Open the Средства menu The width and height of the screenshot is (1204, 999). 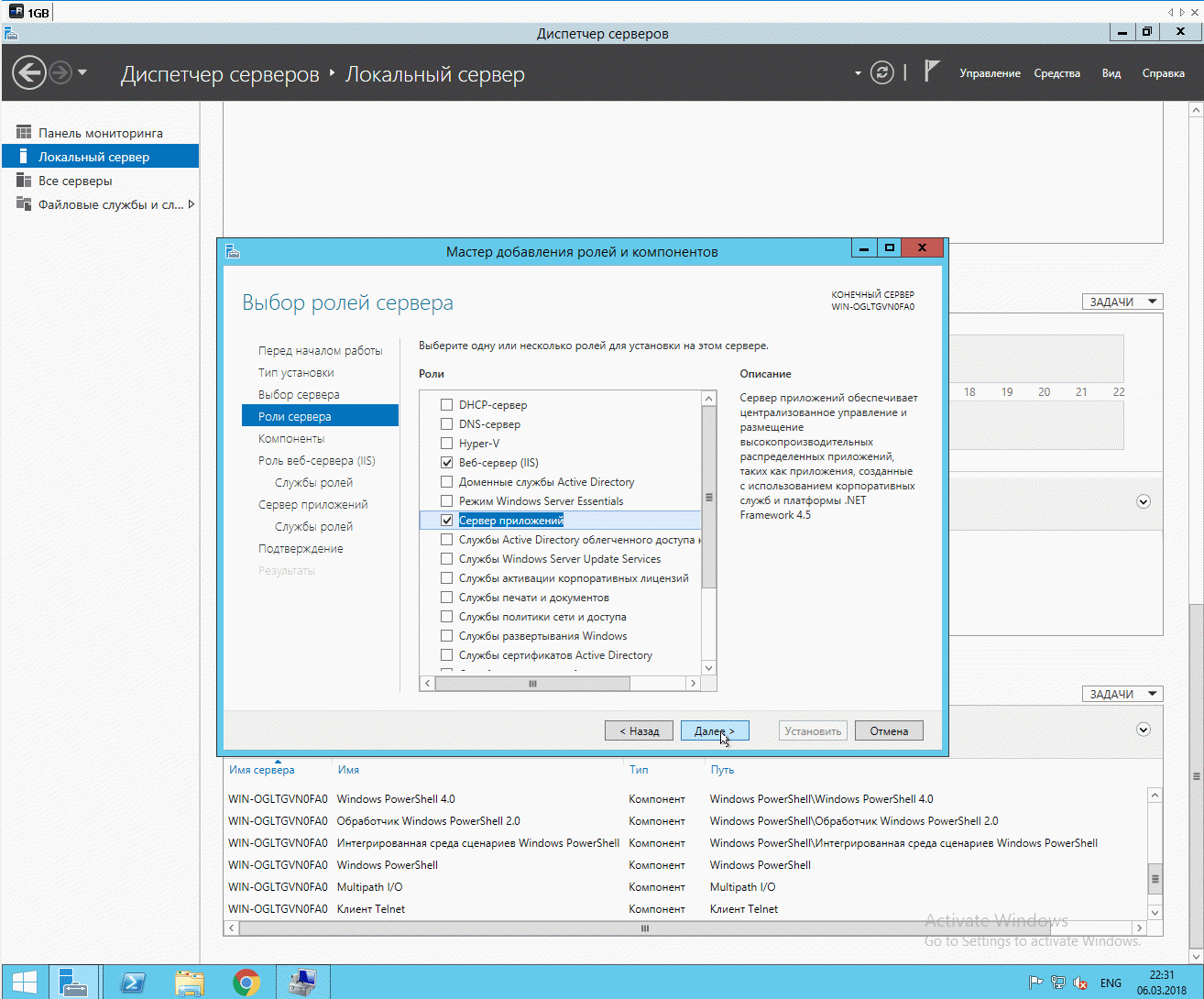pyautogui.click(x=1056, y=73)
